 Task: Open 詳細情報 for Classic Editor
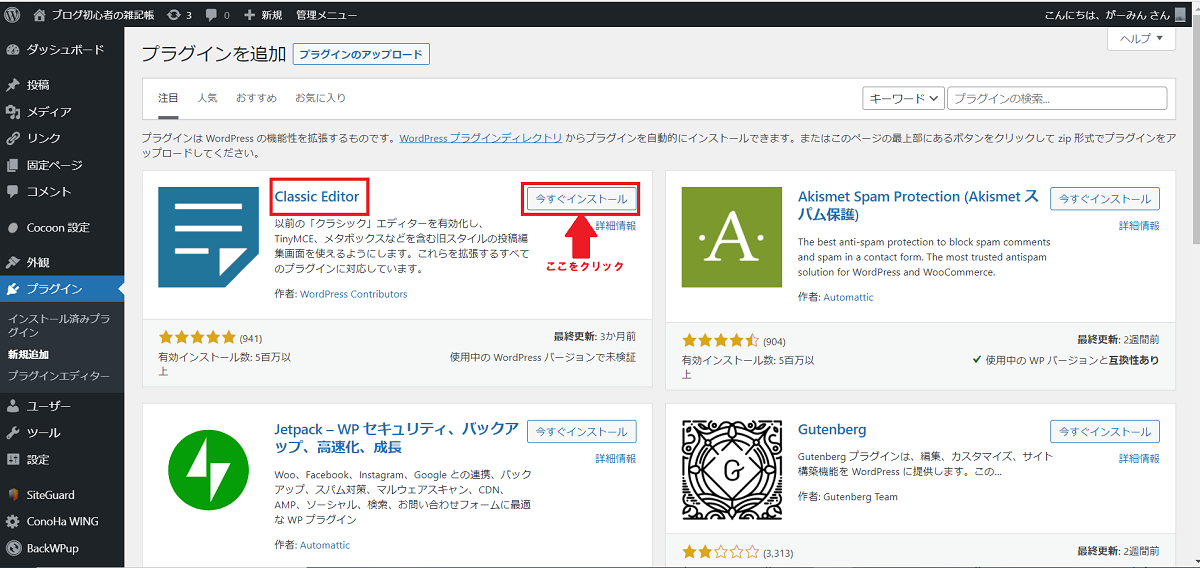pyautogui.click(x=616, y=226)
